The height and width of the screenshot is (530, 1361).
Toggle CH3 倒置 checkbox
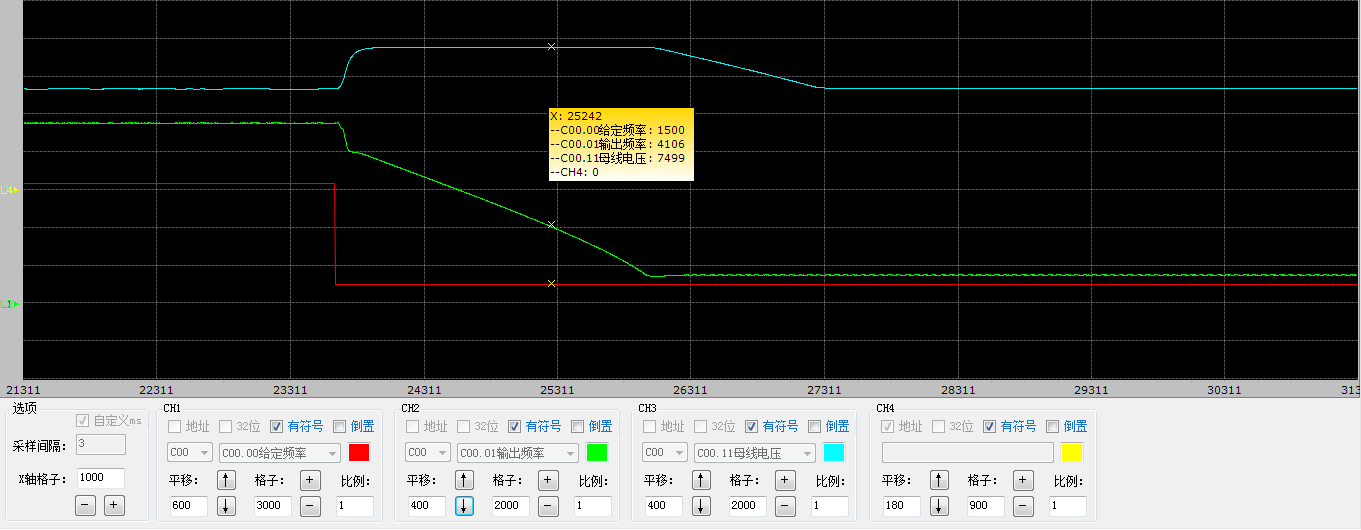click(814, 426)
